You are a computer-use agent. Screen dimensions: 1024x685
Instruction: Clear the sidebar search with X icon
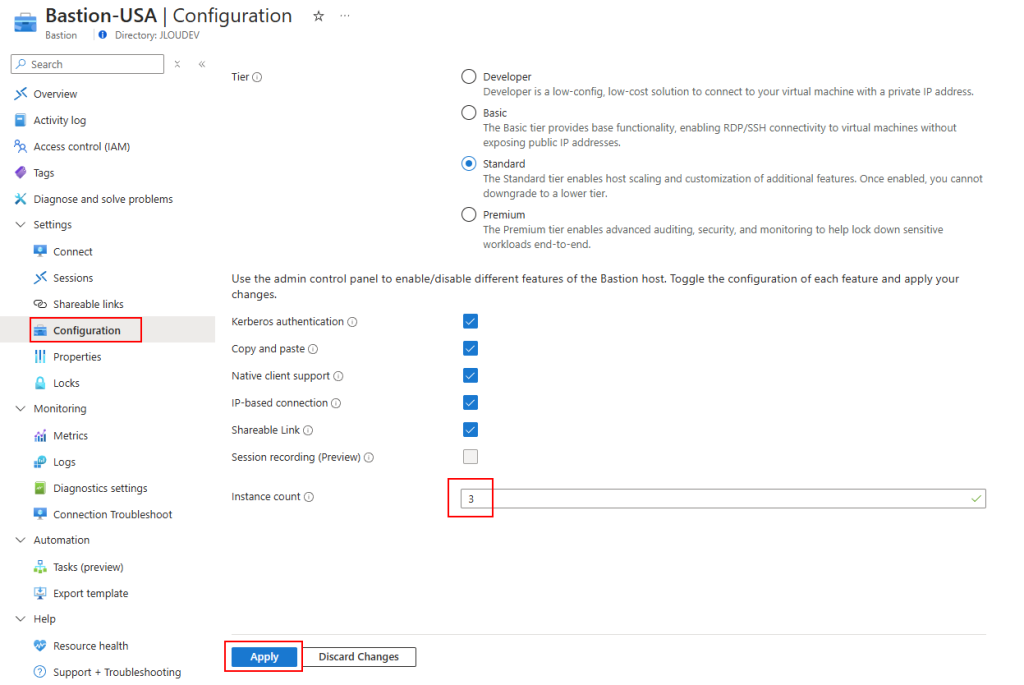(x=177, y=64)
